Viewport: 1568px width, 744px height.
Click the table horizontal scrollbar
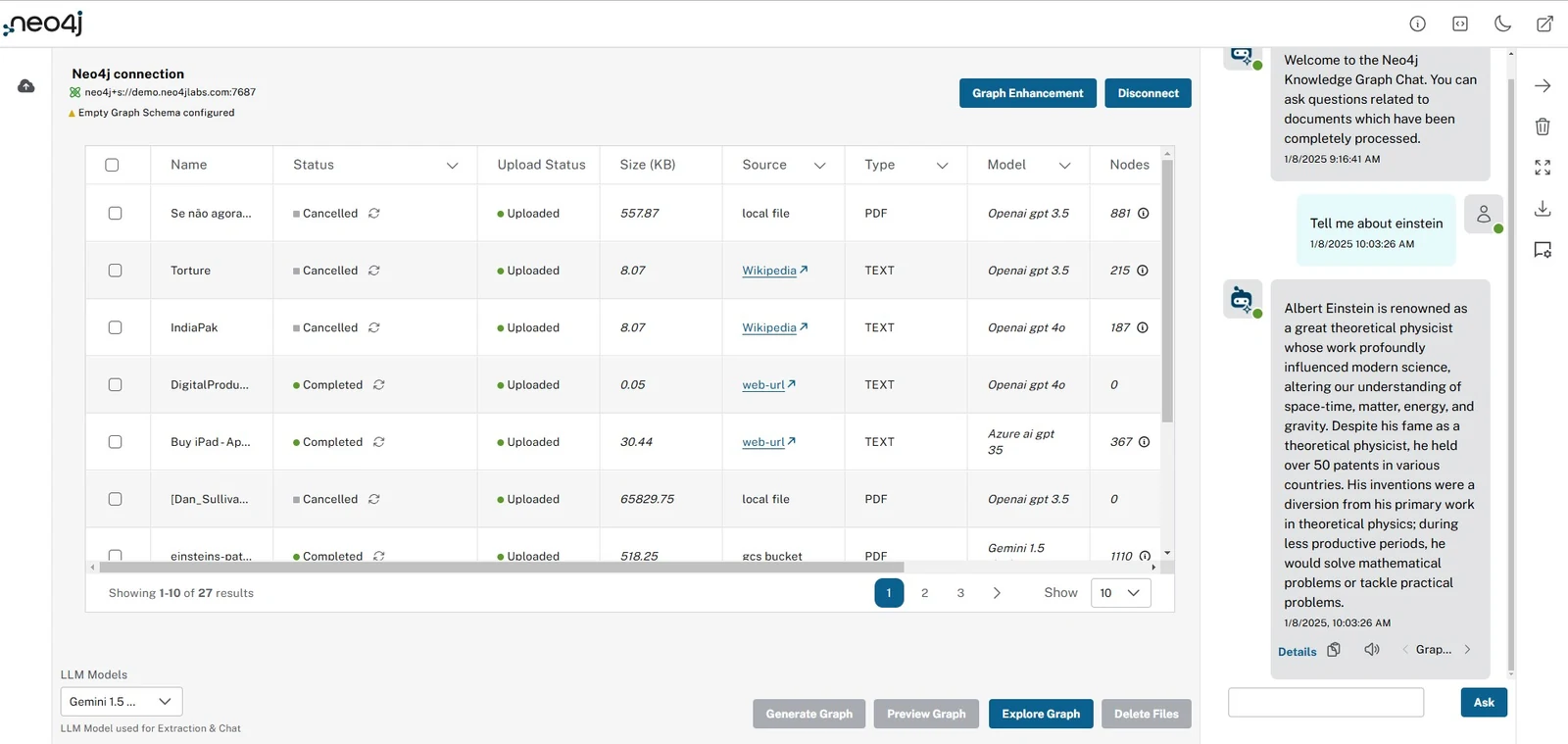[x=501, y=567]
